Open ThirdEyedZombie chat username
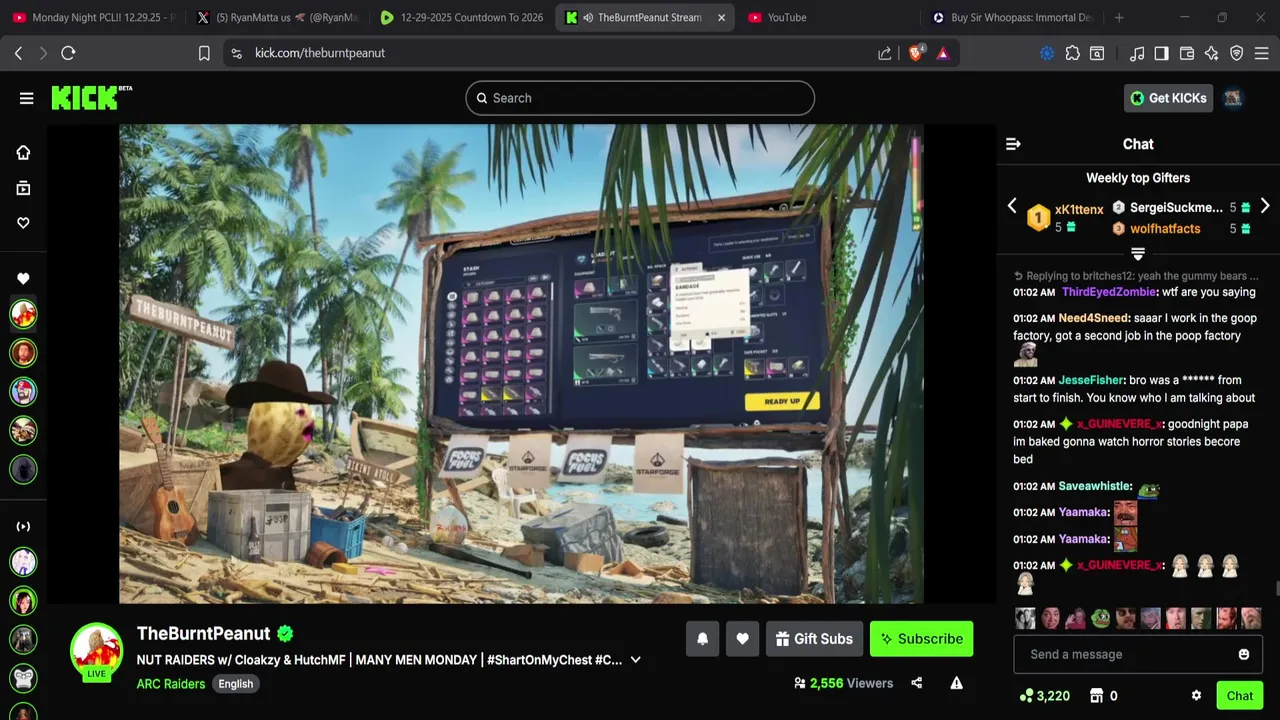The height and width of the screenshot is (720, 1280). tap(1108, 292)
